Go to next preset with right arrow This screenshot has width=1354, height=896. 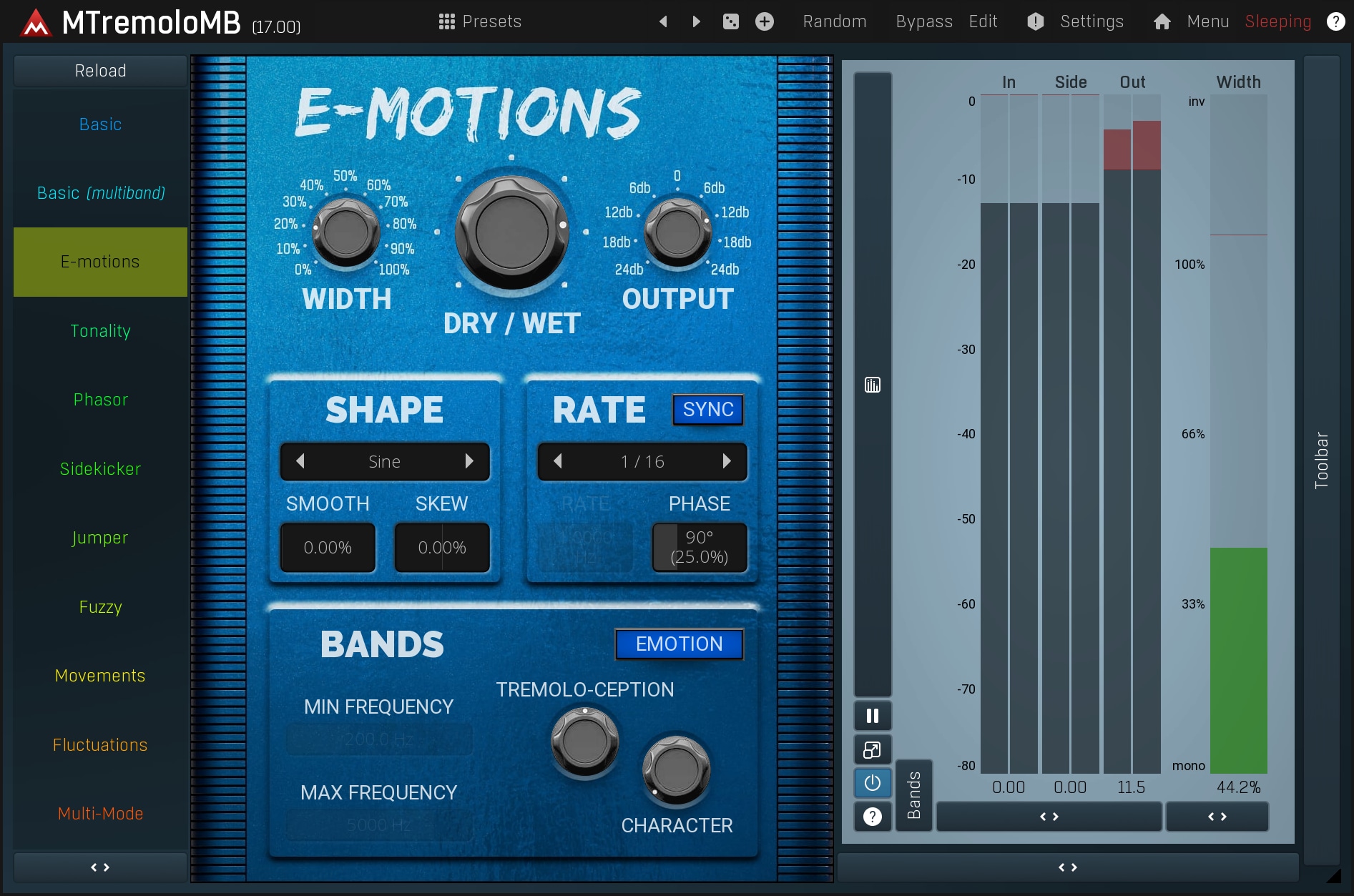pos(696,21)
